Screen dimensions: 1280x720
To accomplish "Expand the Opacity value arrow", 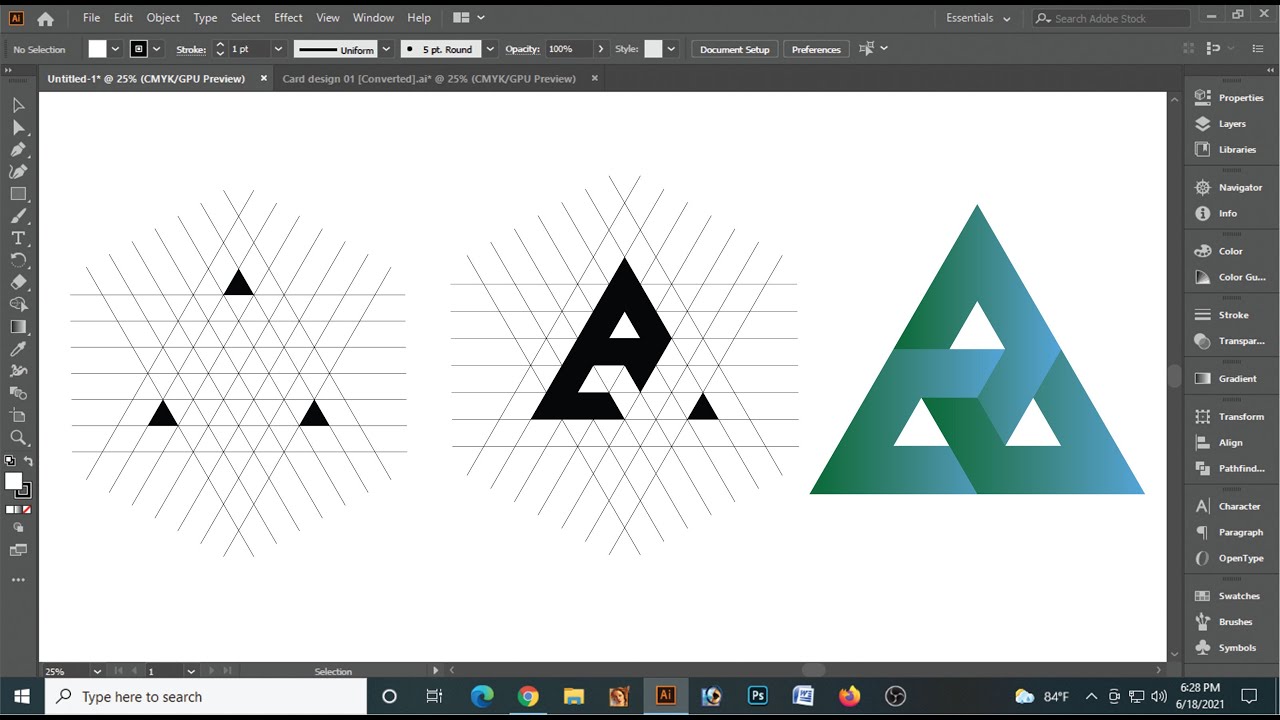I will point(600,49).
